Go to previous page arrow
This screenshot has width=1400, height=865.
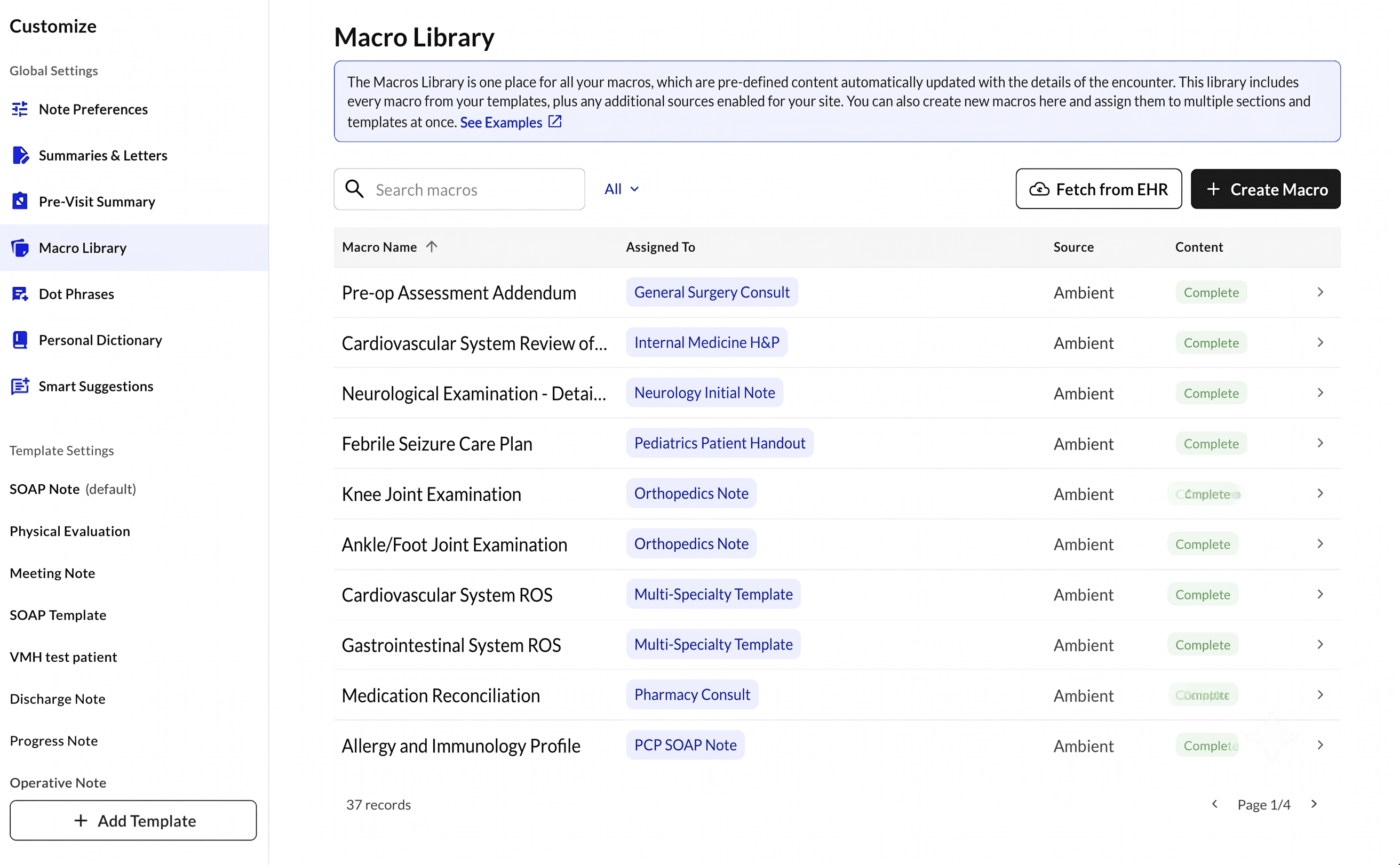tap(1214, 804)
